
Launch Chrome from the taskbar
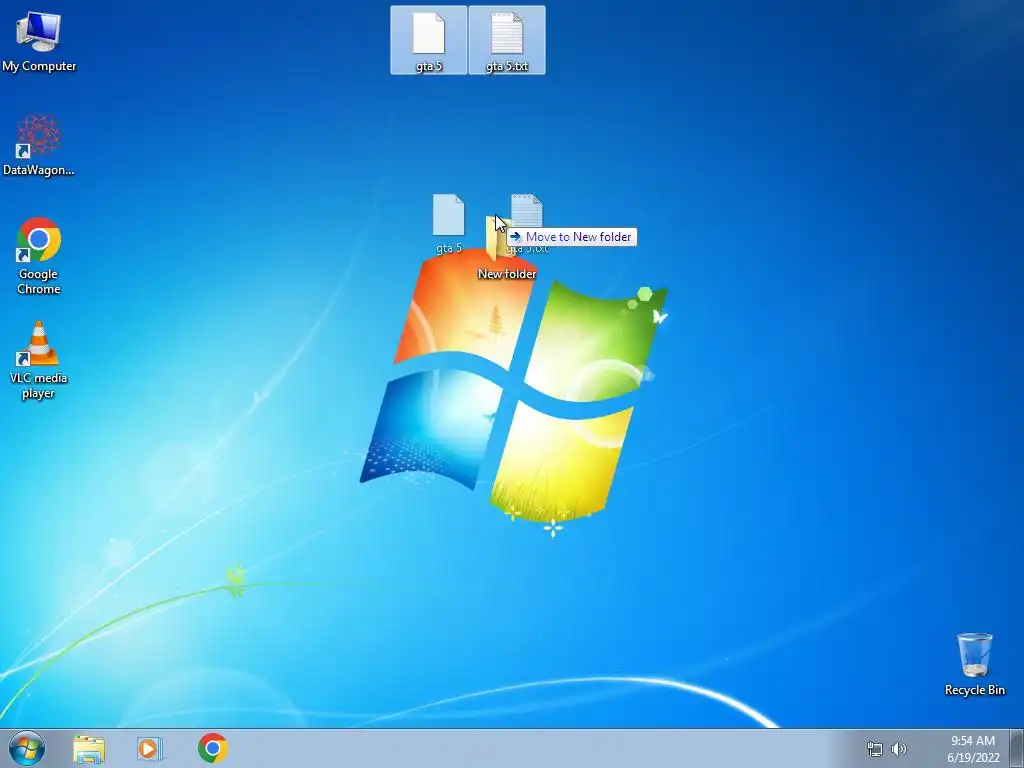[213, 748]
